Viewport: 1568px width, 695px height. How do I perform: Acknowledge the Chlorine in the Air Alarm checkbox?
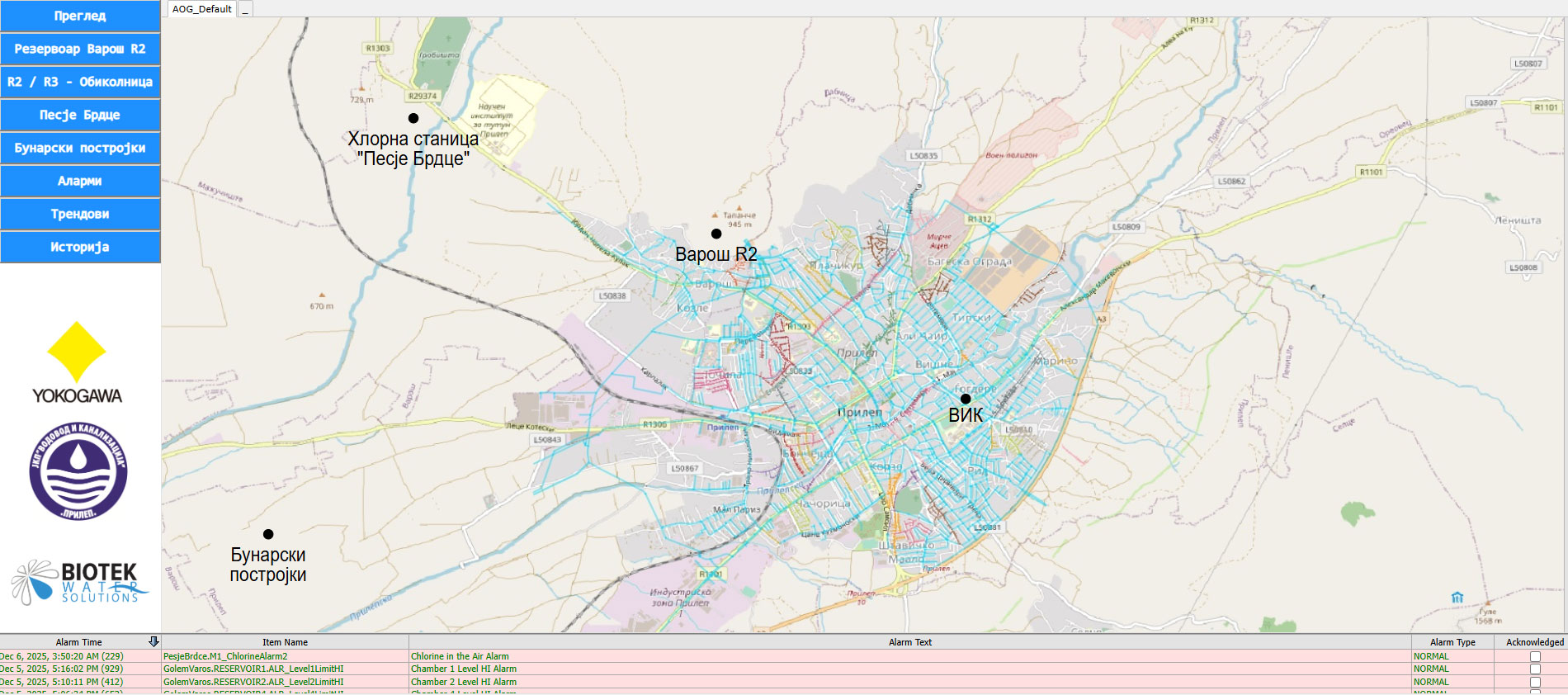[x=1535, y=656]
